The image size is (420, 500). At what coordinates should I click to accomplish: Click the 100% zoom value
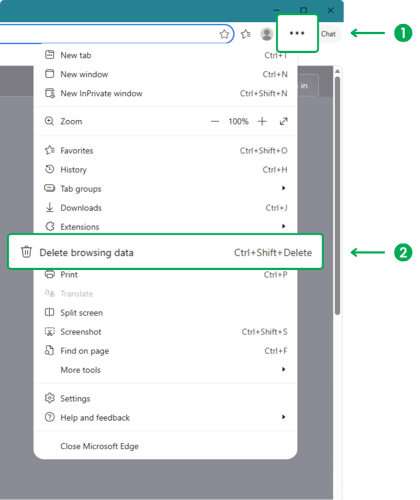[x=238, y=121]
